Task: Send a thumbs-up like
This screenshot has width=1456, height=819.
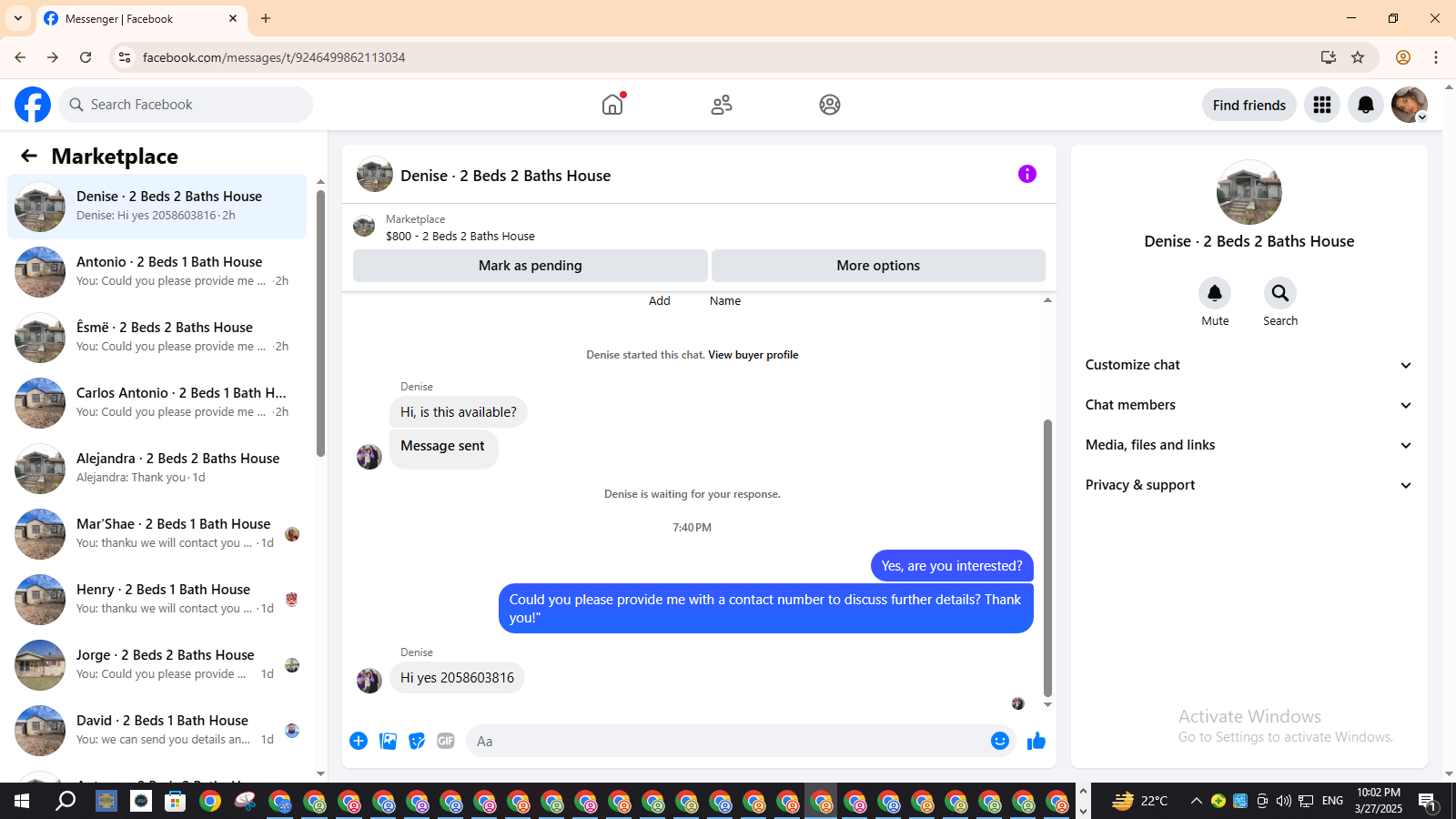Action: pos(1036,741)
